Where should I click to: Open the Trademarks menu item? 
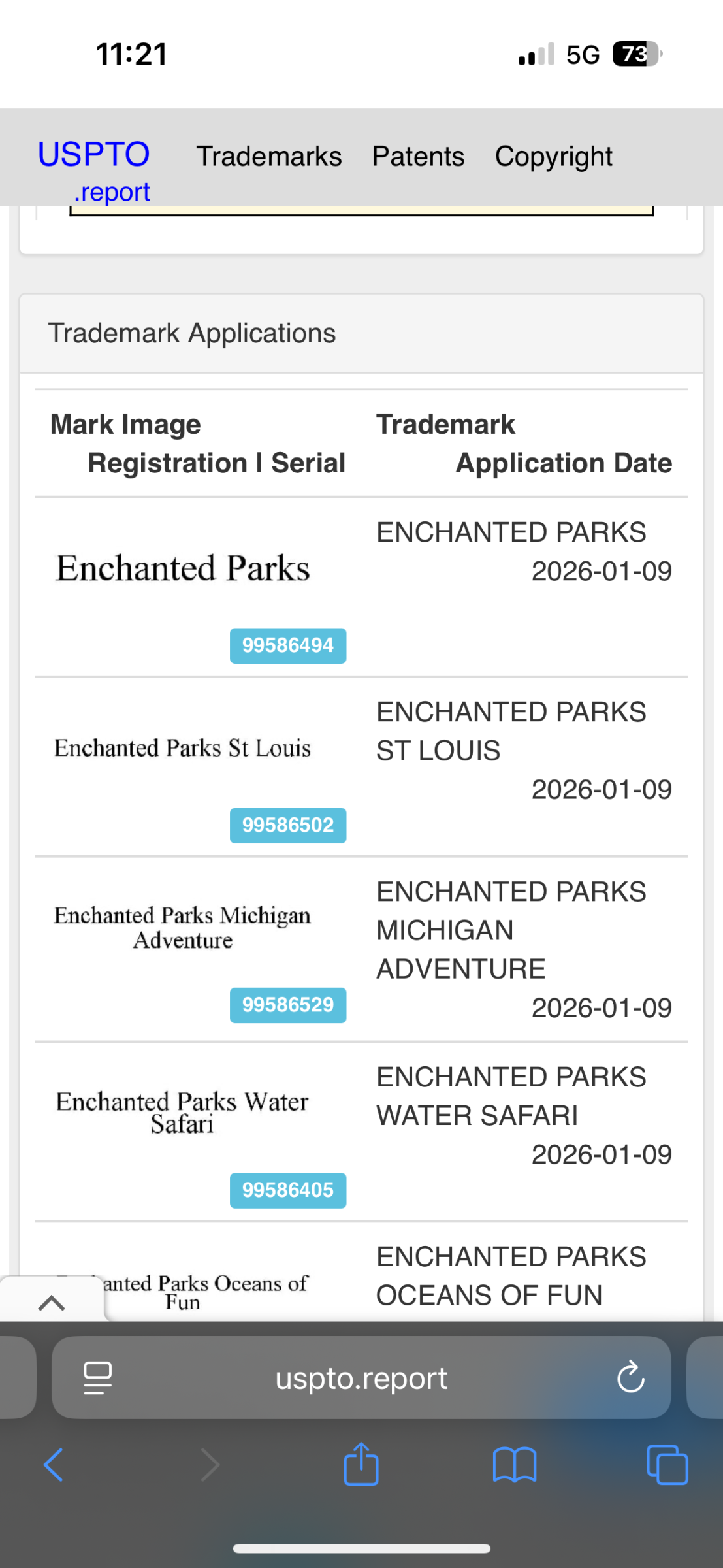click(269, 157)
